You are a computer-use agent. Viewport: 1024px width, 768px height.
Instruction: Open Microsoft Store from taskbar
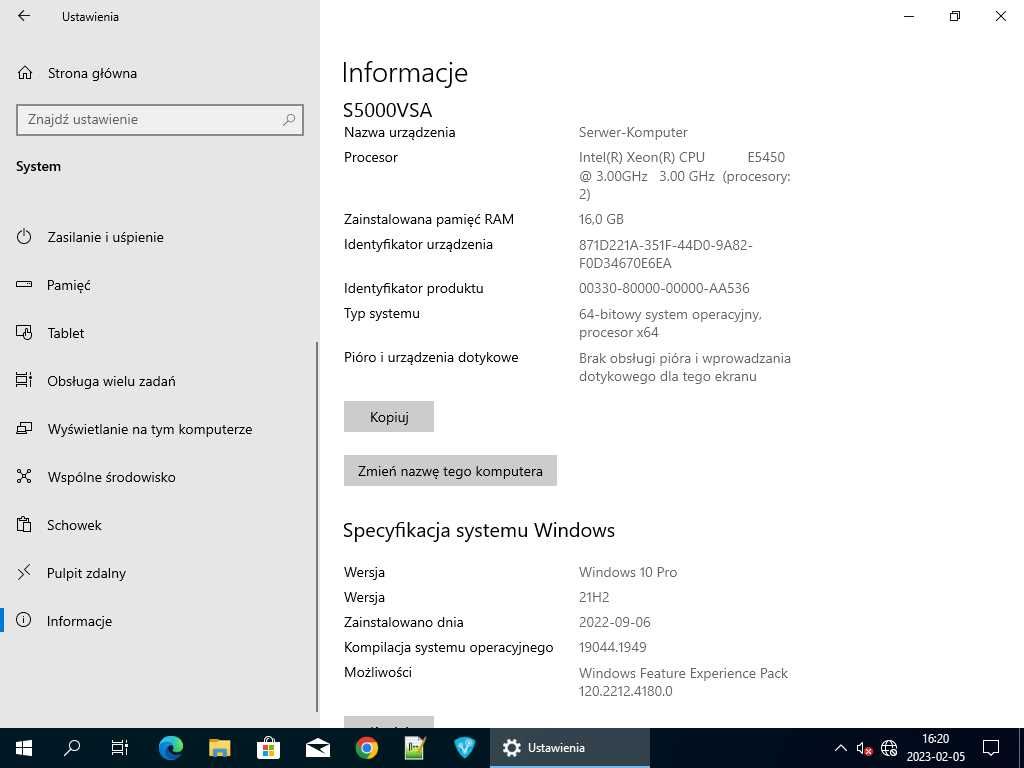pos(268,748)
